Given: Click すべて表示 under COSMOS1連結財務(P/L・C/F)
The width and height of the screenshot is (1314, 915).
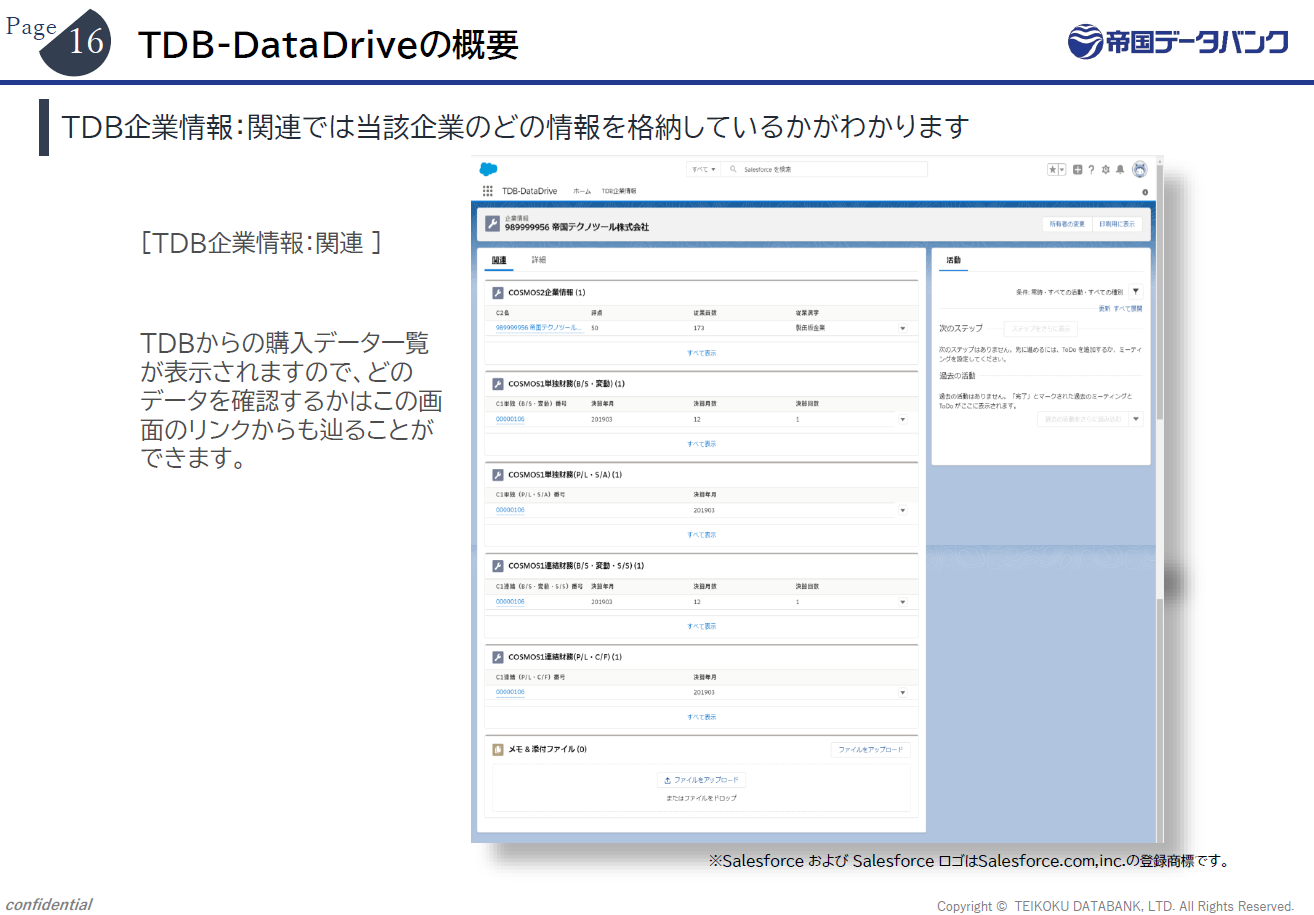Looking at the screenshot, I should click(x=702, y=717).
